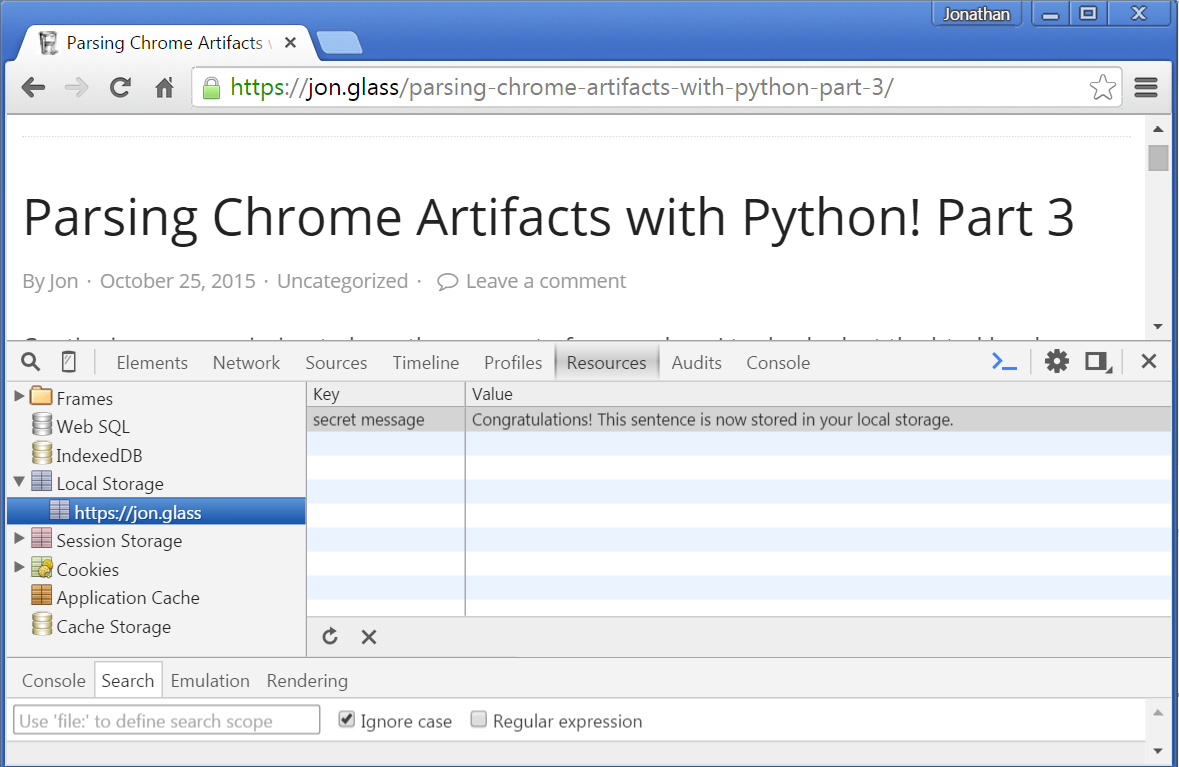Select the Resources tab
The image size is (1179, 767).
pyautogui.click(x=606, y=362)
